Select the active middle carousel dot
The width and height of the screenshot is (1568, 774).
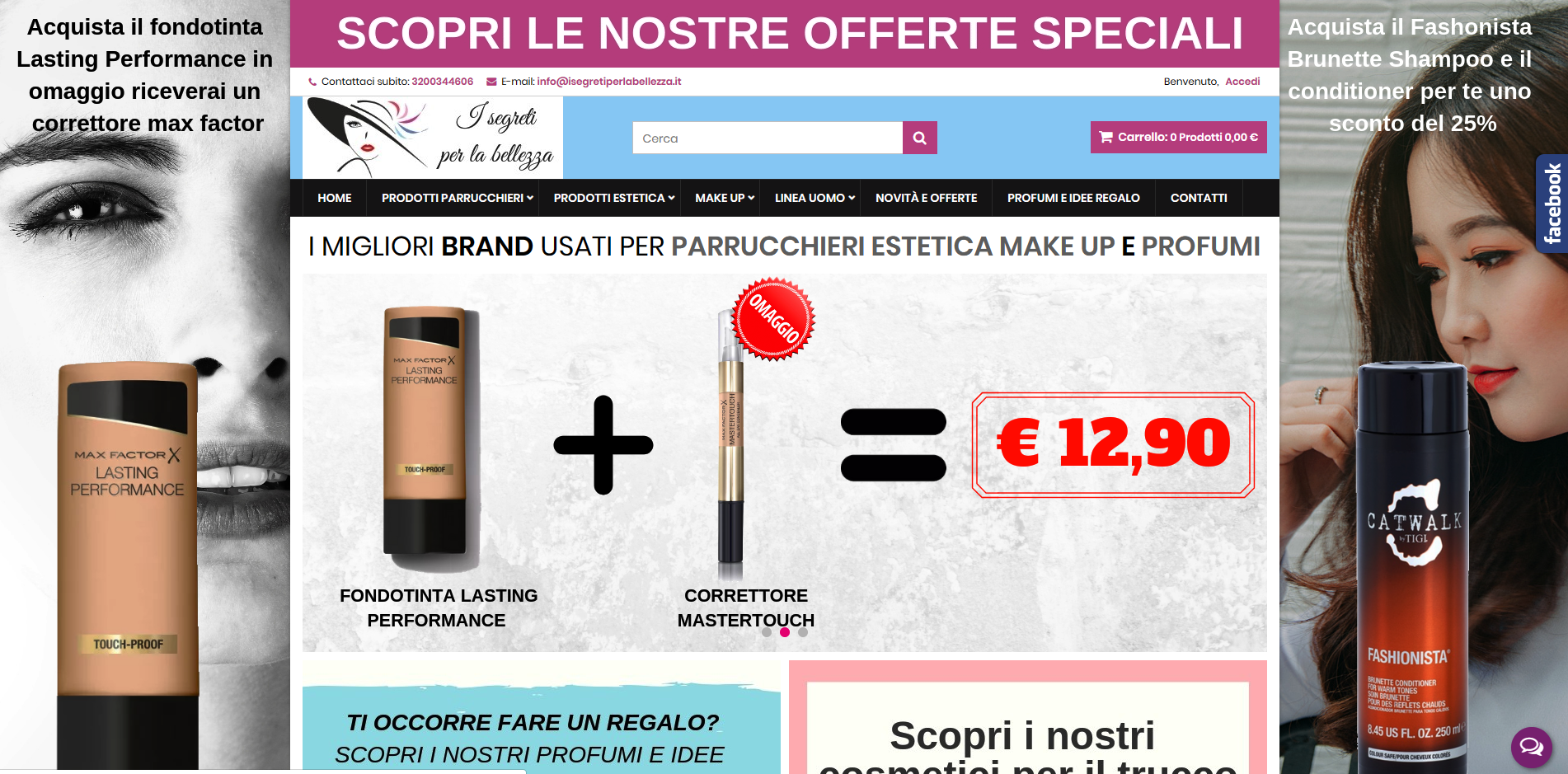click(x=785, y=632)
